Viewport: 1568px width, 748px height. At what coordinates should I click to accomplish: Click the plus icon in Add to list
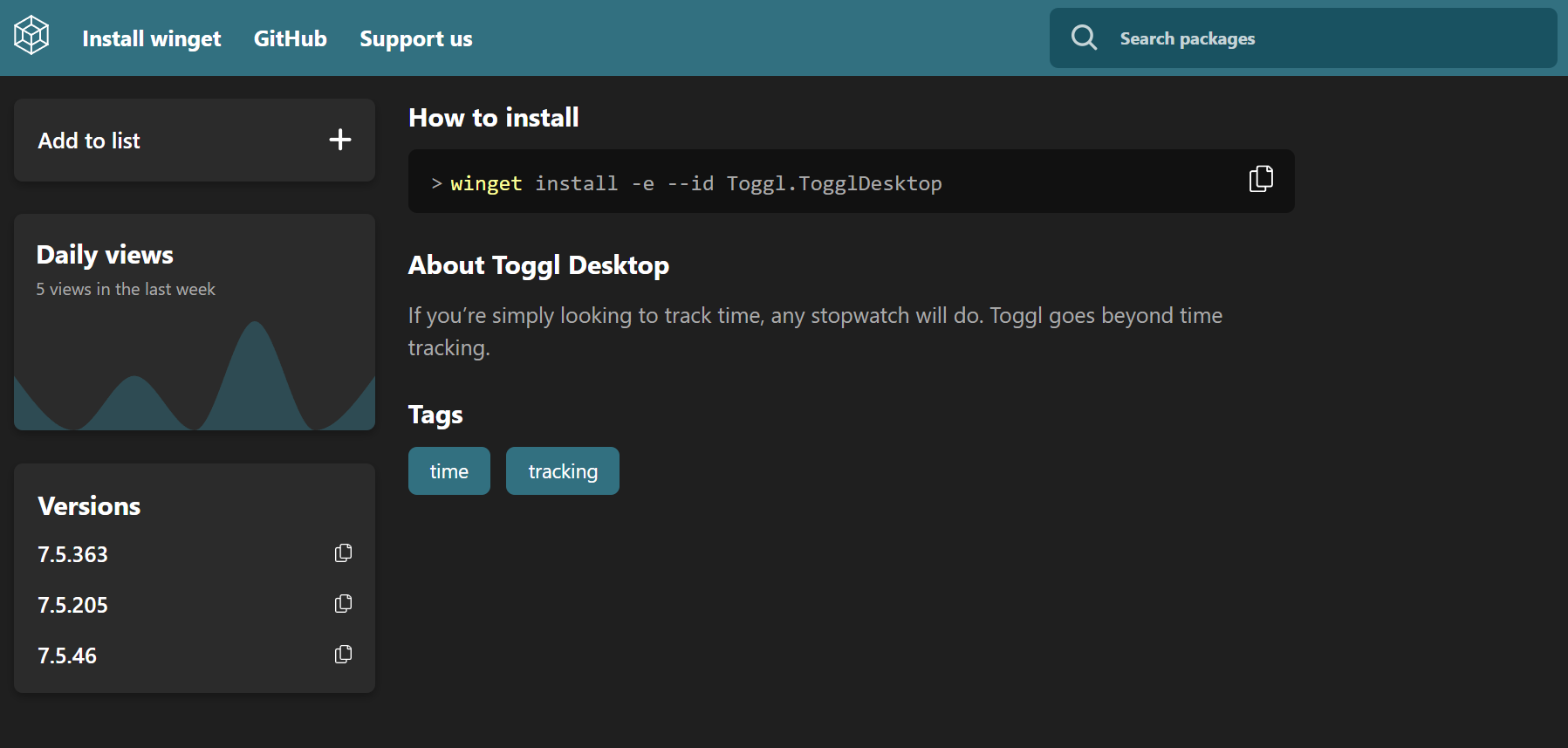tap(340, 140)
